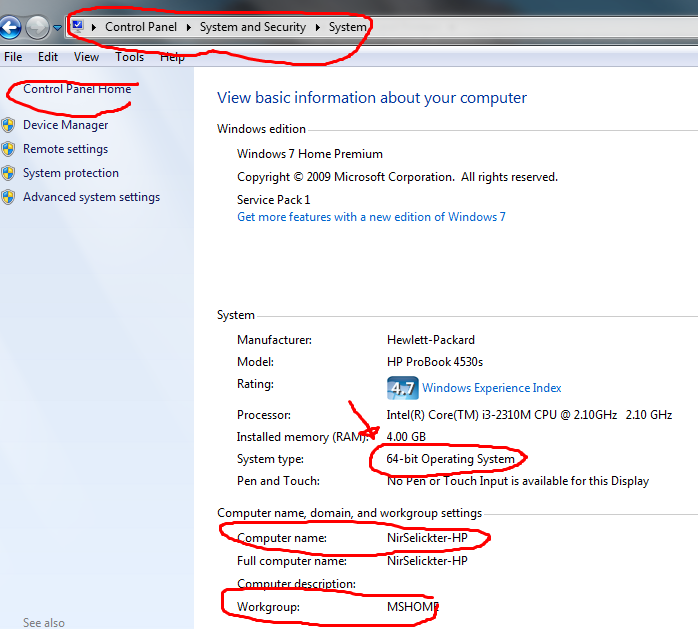Click the MSHOME workgroup value
698x629 pixels.
point(413,607)
